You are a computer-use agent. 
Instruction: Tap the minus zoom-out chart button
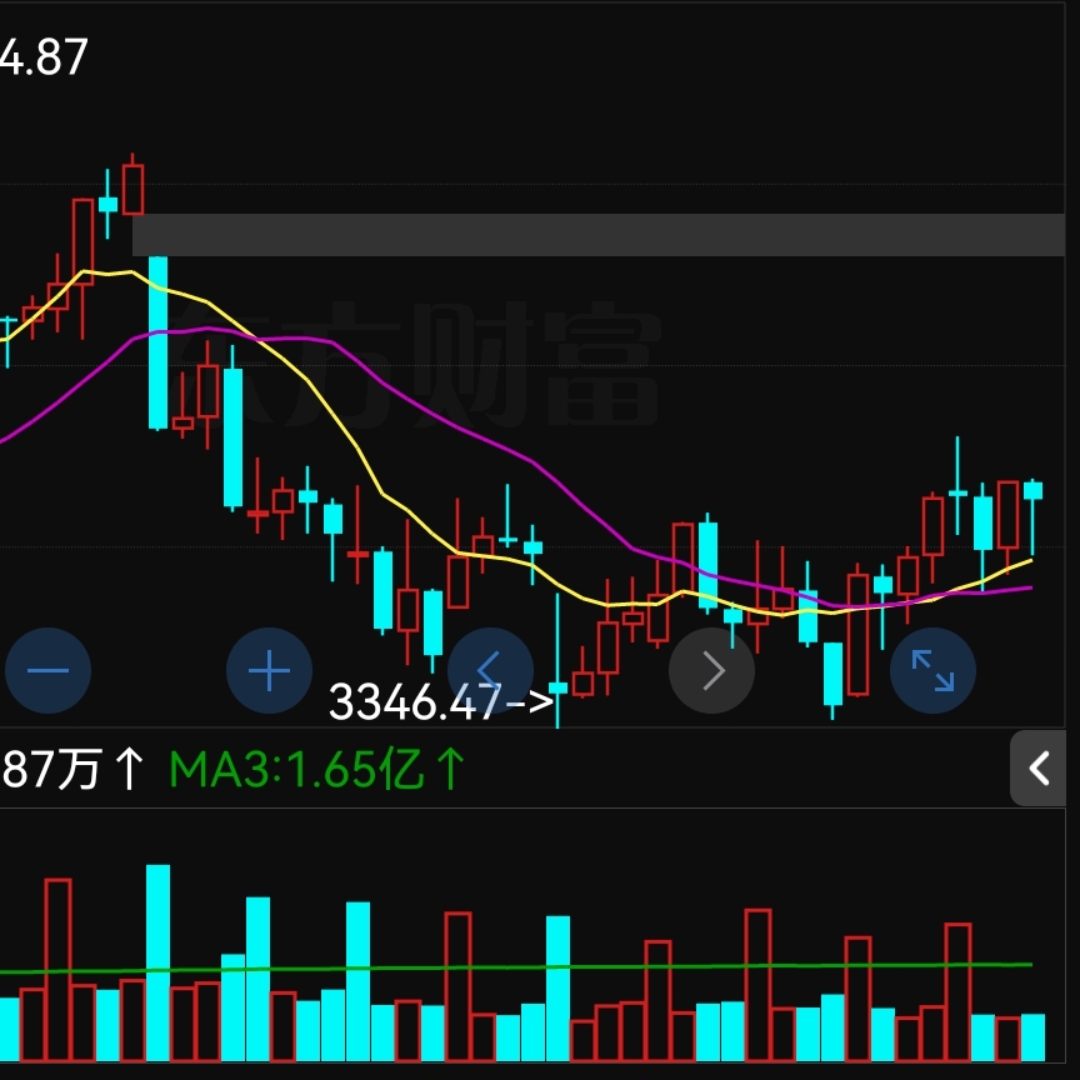click(48, 670)
